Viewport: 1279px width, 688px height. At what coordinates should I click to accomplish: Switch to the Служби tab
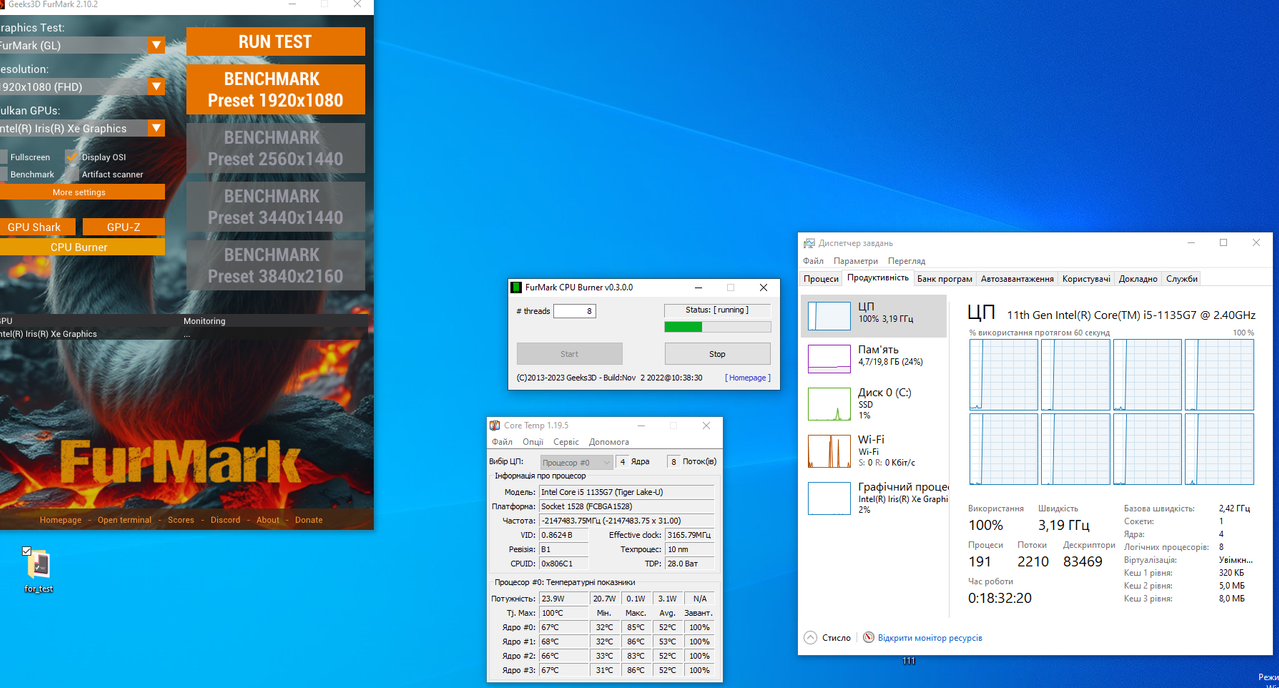1182,279
